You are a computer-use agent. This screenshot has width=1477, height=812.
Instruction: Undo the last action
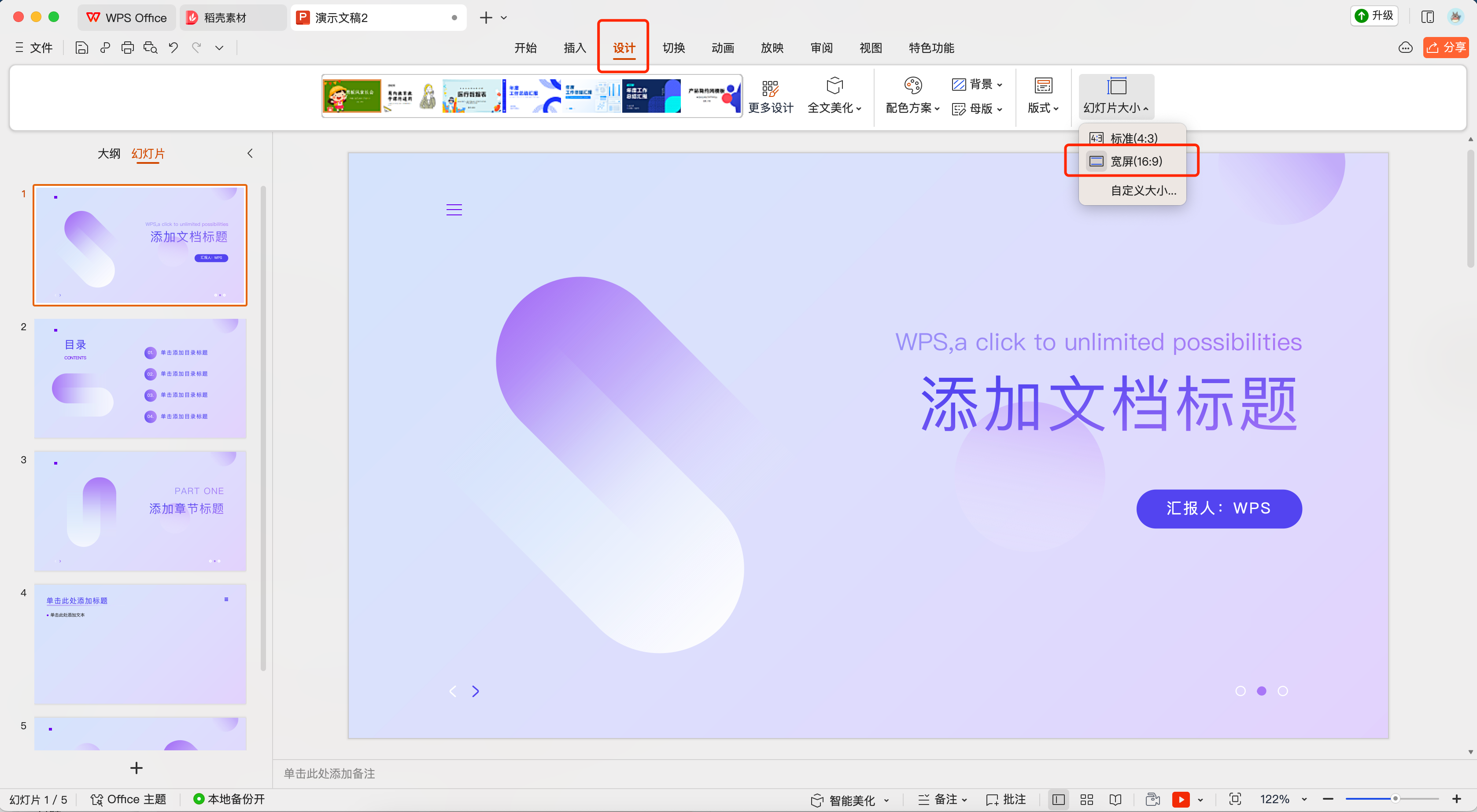point(173,48)
